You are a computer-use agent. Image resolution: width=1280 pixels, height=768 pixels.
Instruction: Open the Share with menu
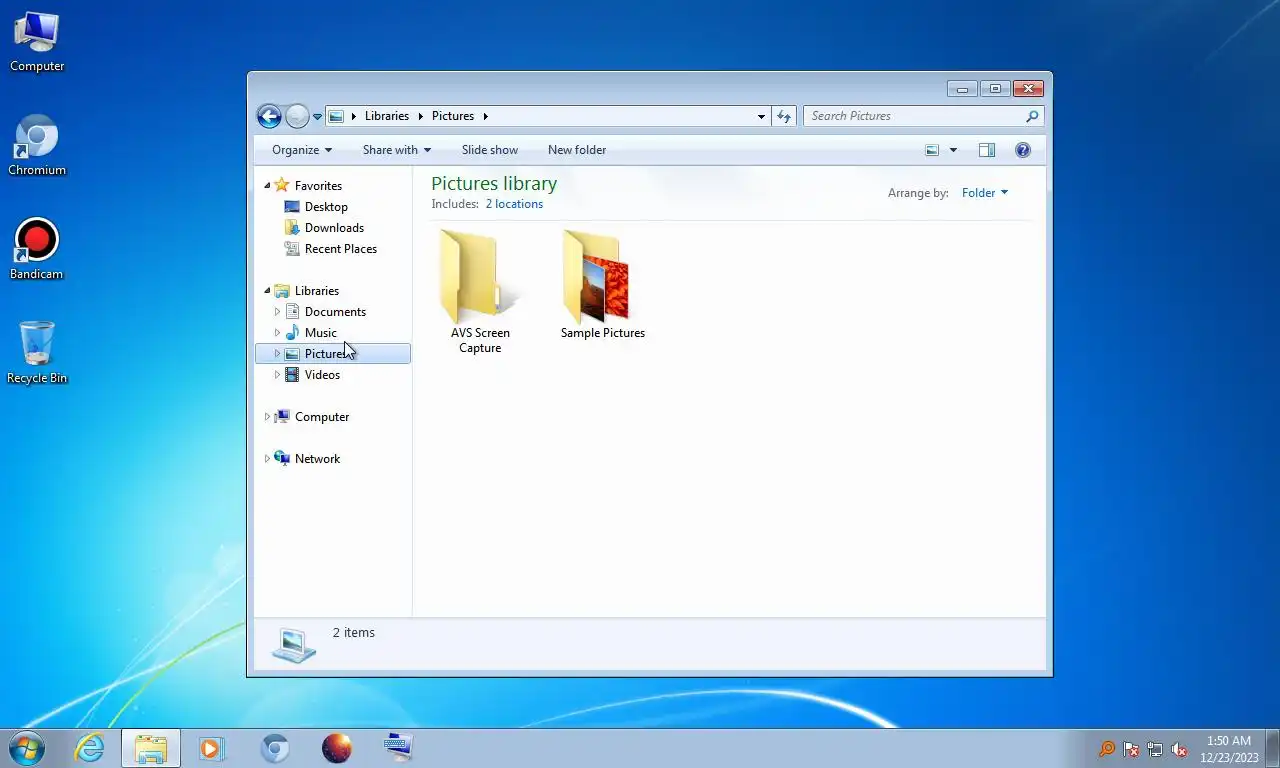(x=397, y=150)
